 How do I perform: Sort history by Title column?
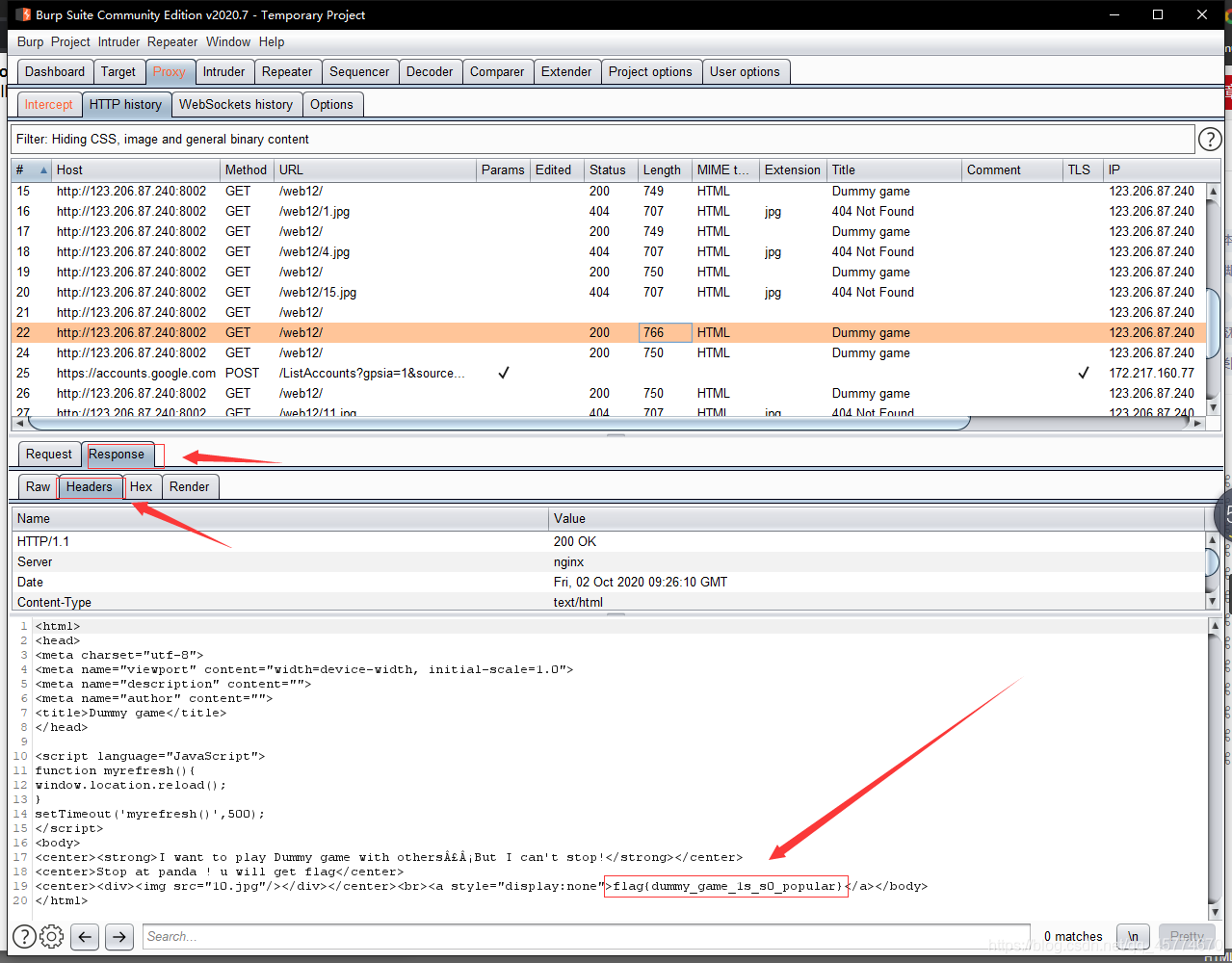pos(894,169)
